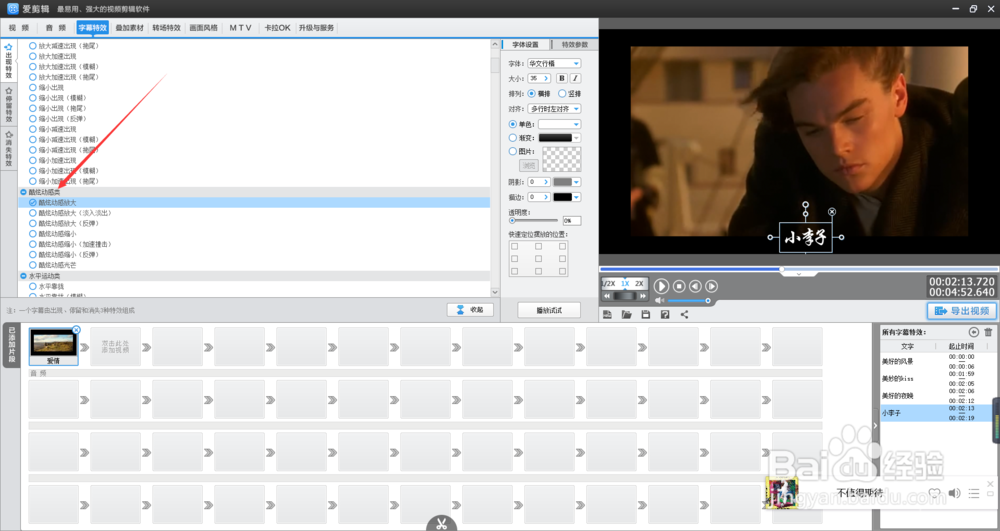Select 1/2X slow playback speed
Viewport: 1000px width, 531px height.
[608, 284]
